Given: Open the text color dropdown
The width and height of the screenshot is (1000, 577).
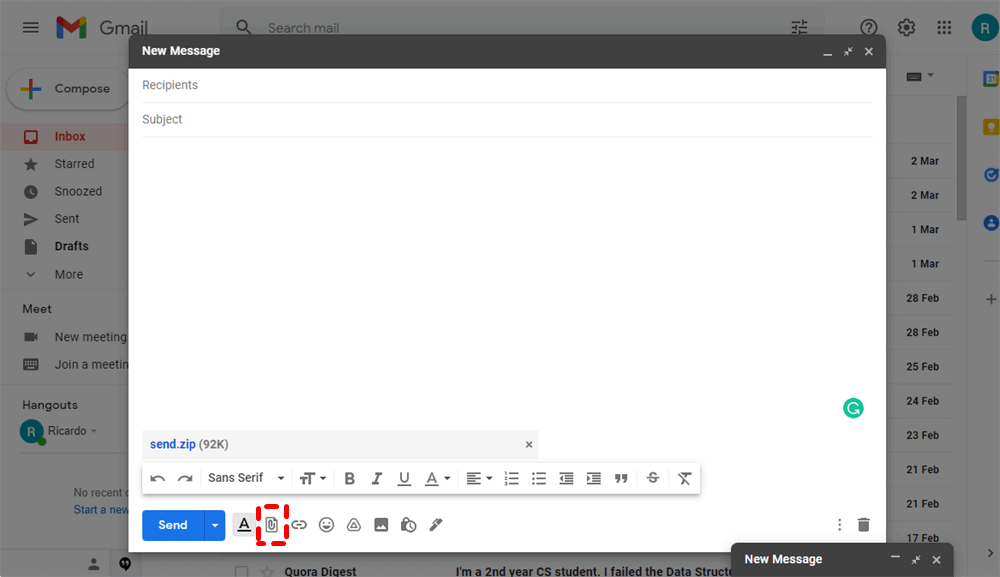Looking at the screenshot, I should click(438, 478).
